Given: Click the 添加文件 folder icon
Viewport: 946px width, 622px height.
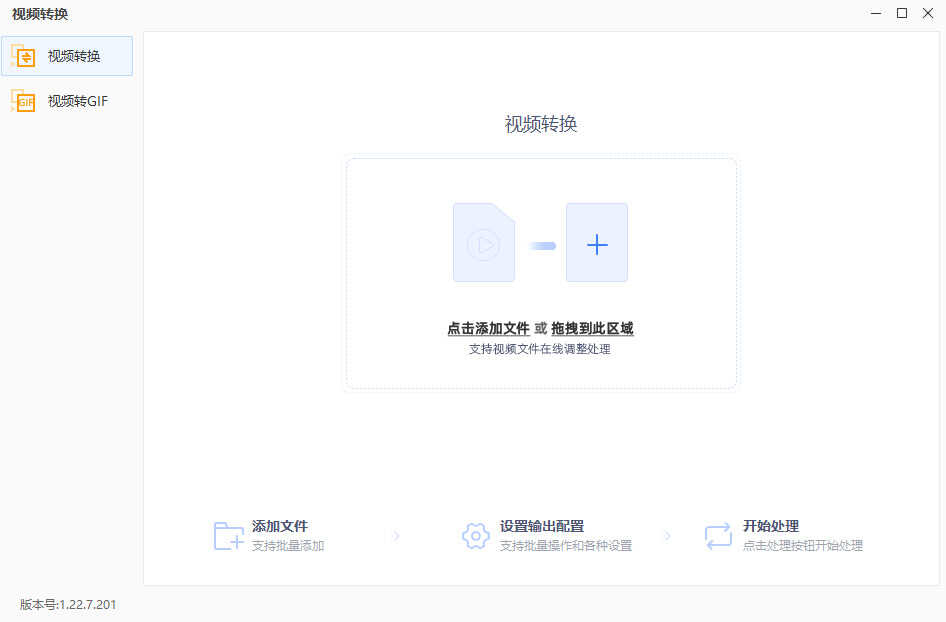Looking at the screenshot, I should pos(229,536).
